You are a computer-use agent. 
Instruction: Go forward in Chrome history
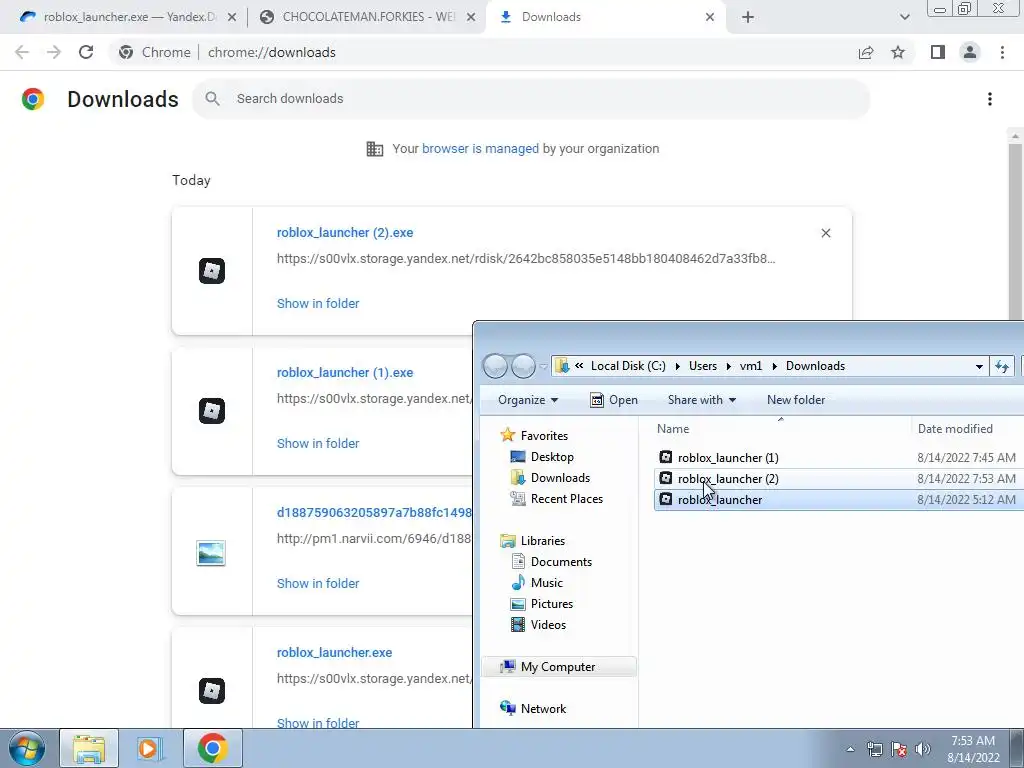pyautogui.click(x=54, y=52)
